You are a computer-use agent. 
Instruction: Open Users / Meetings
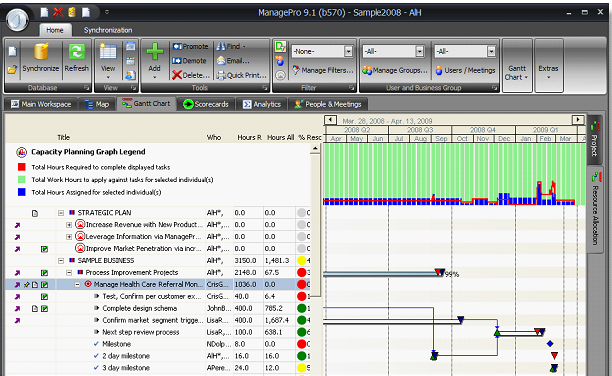coord(465,70)
